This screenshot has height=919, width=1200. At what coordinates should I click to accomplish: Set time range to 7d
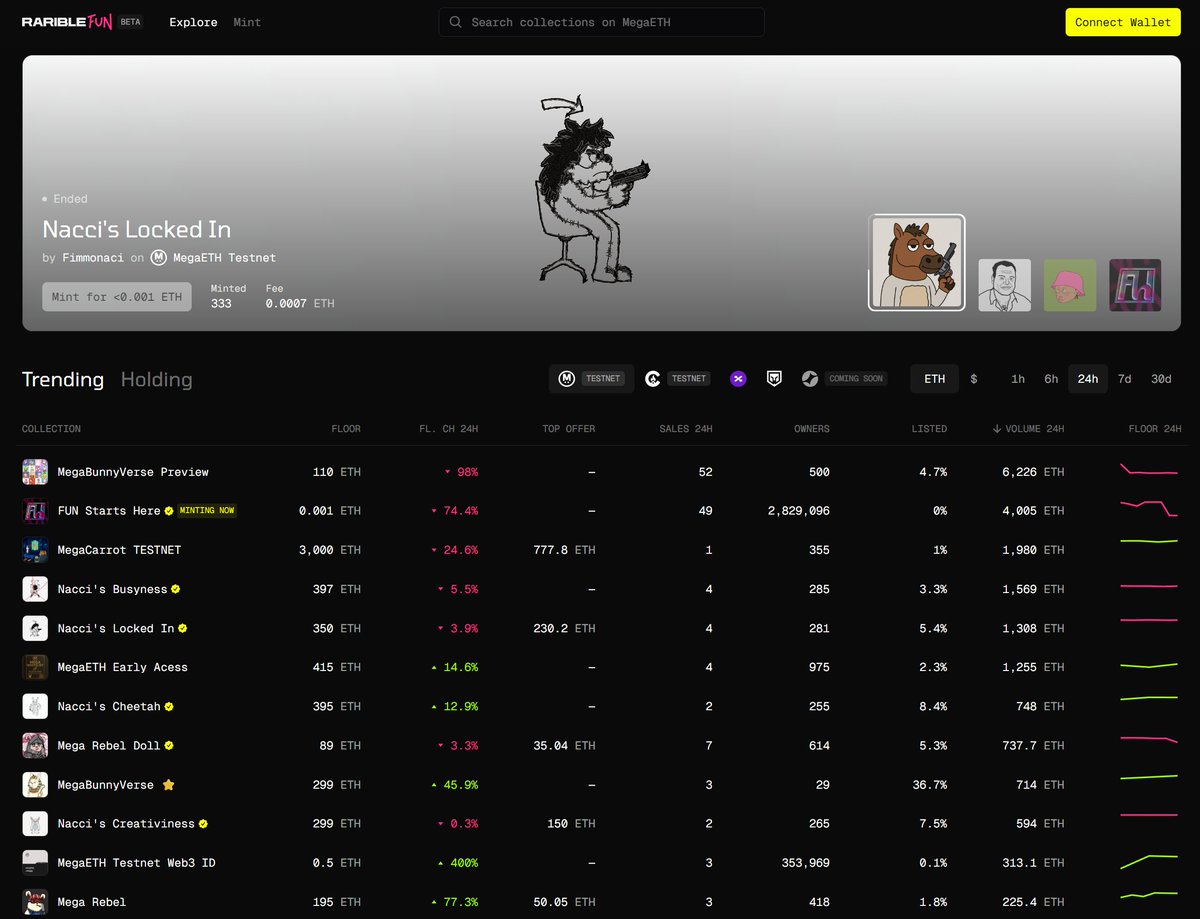click(1125, 379)
